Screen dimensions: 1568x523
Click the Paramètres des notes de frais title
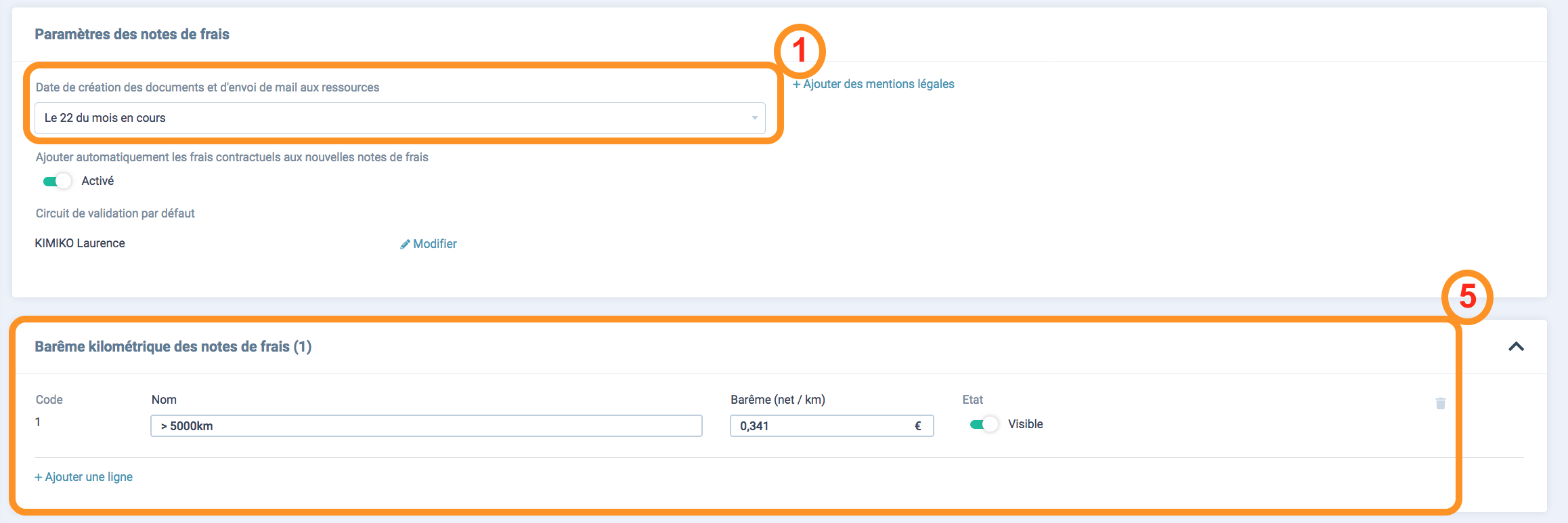[132, 34]
